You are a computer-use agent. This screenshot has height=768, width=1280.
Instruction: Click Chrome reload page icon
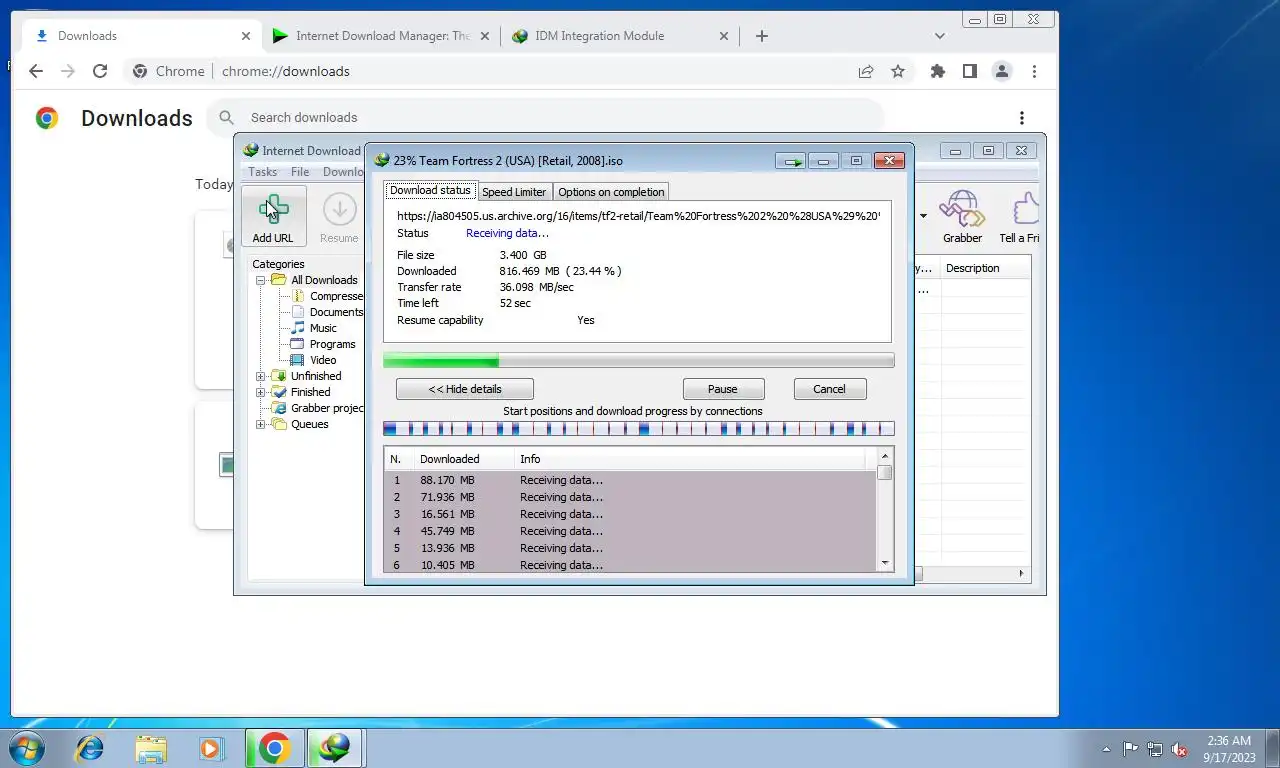(100, 71)
